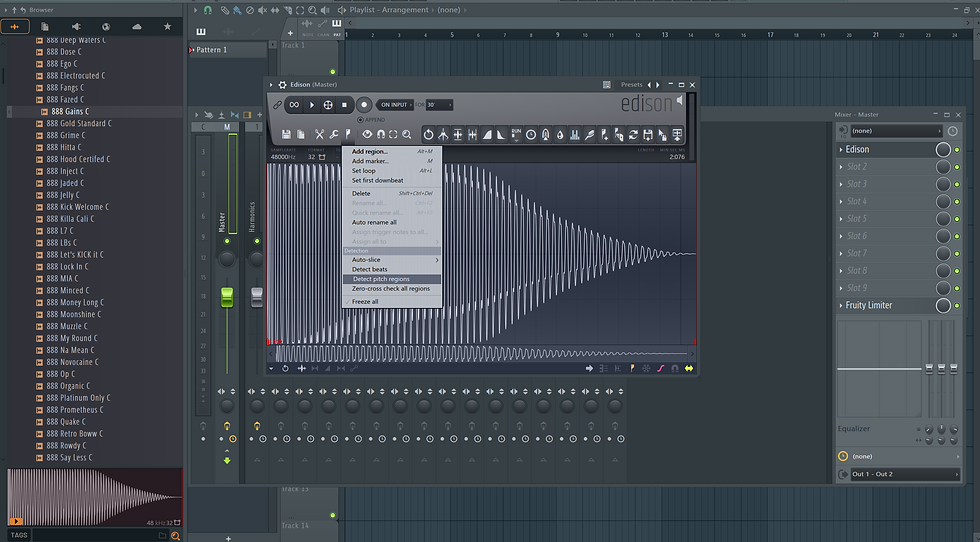
Task: Choose Add marker from the menu
Action: (392, 161)
